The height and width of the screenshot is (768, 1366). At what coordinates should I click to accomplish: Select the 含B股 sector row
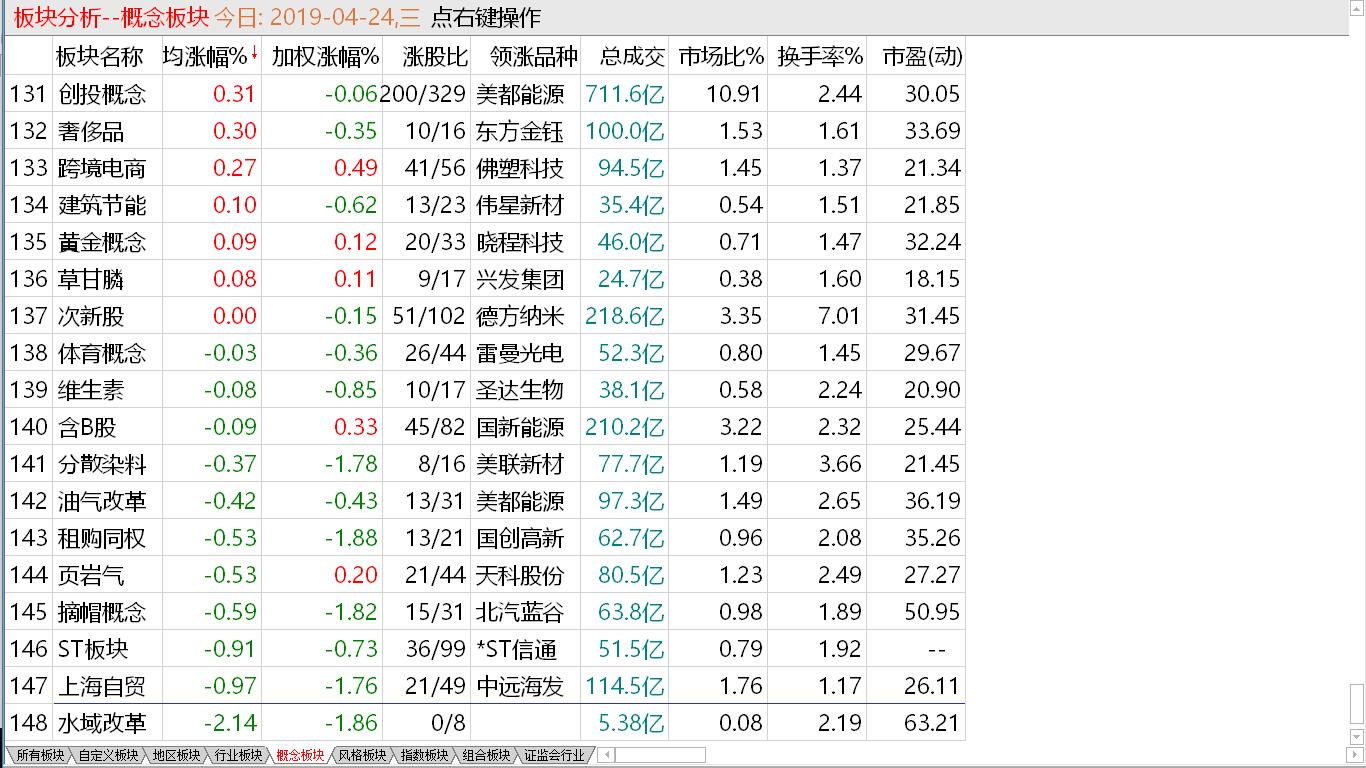click(486, 427)
